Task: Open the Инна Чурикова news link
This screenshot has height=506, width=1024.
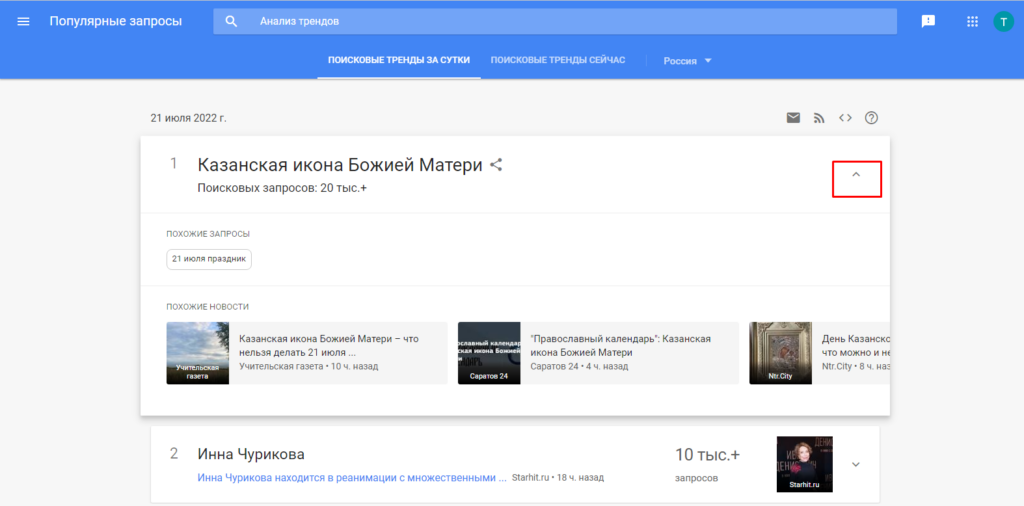Action: click(352, 478)
